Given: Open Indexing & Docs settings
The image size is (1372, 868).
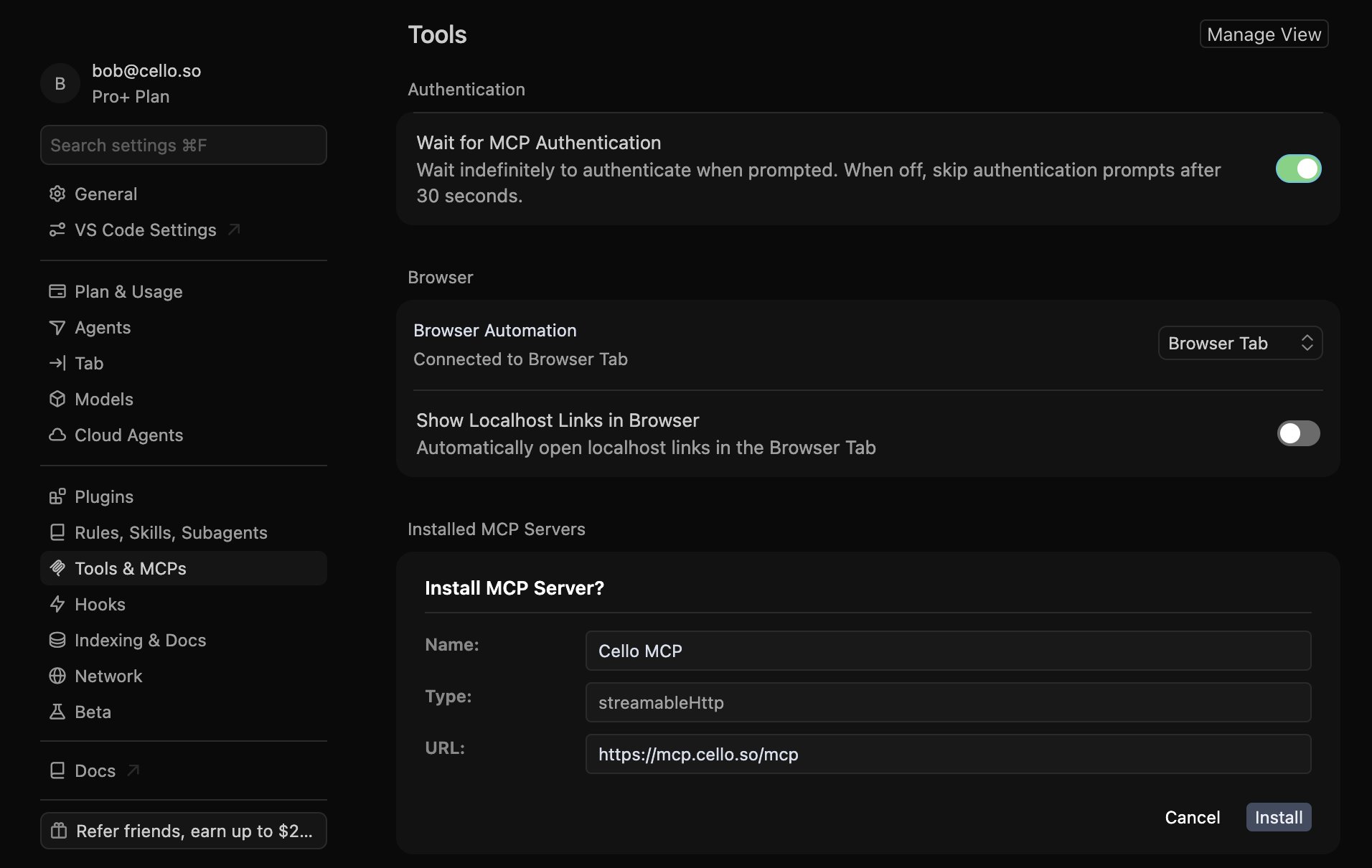Looking at the screenshot, I should point(184,640).
